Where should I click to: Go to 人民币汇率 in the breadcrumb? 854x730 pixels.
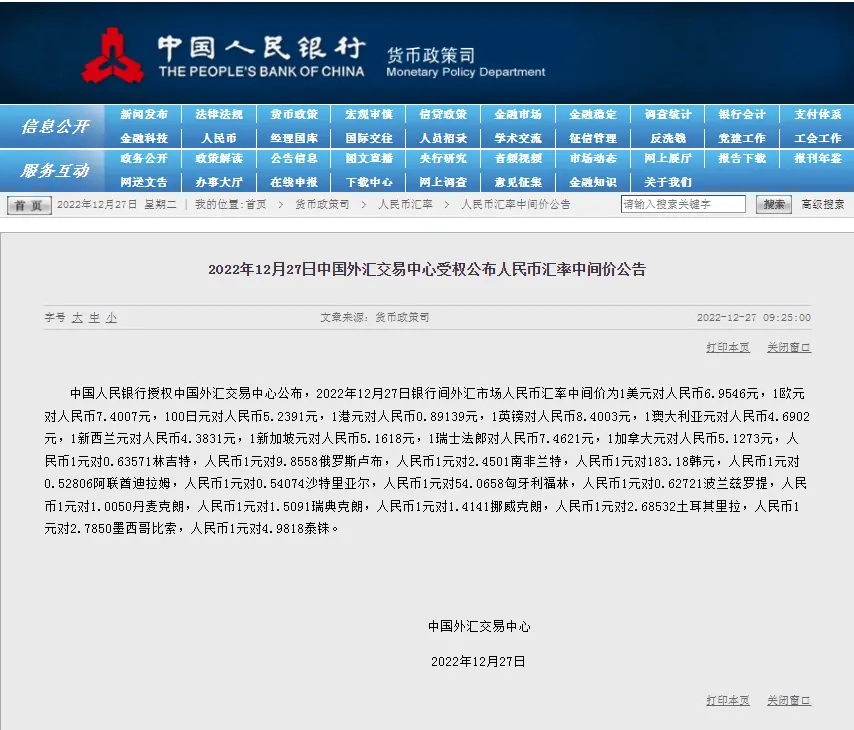tap(405, 205)
